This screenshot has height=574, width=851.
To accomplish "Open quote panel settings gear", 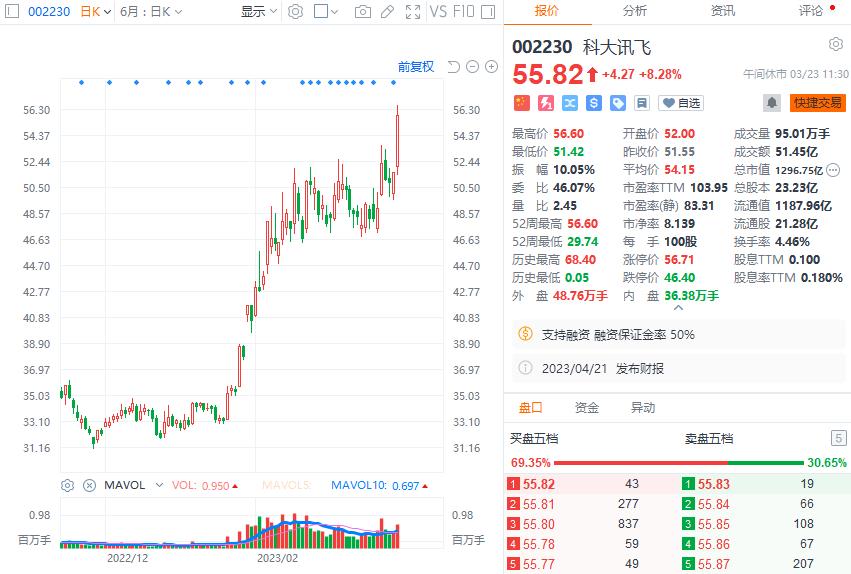I will coord(836,44).
